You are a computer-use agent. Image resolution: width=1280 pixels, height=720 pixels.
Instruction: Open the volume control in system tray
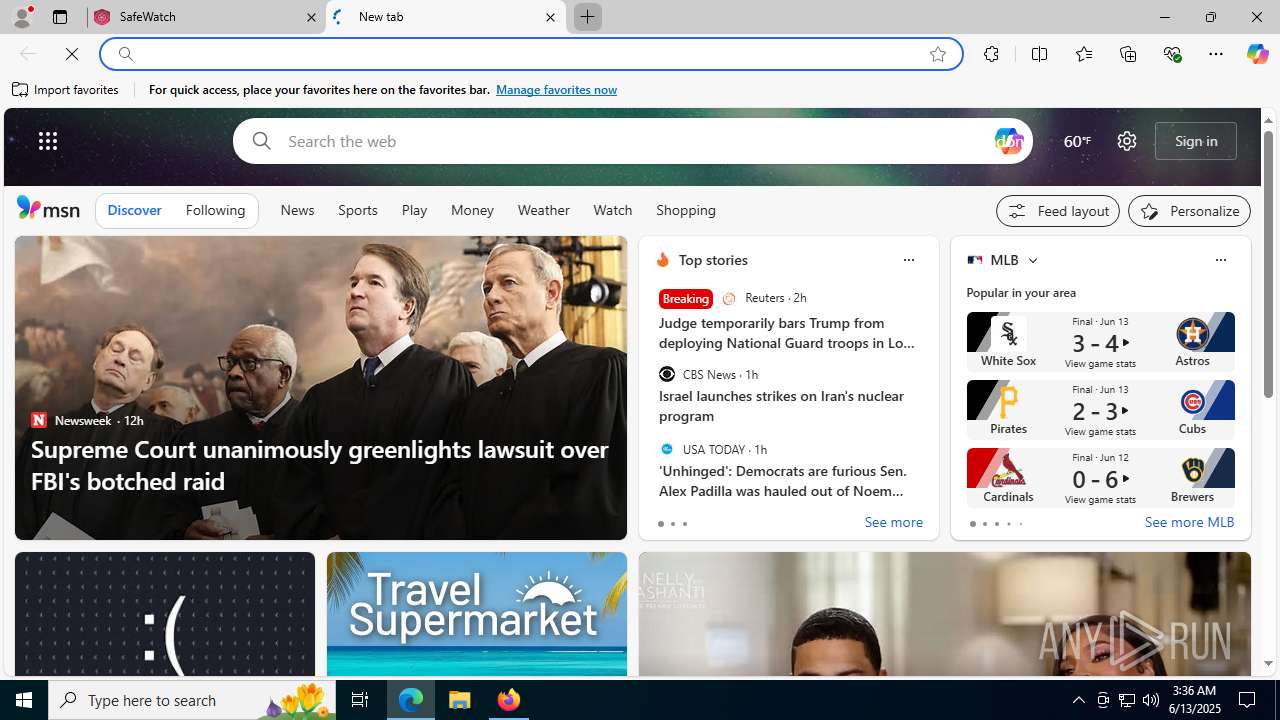1151,700
